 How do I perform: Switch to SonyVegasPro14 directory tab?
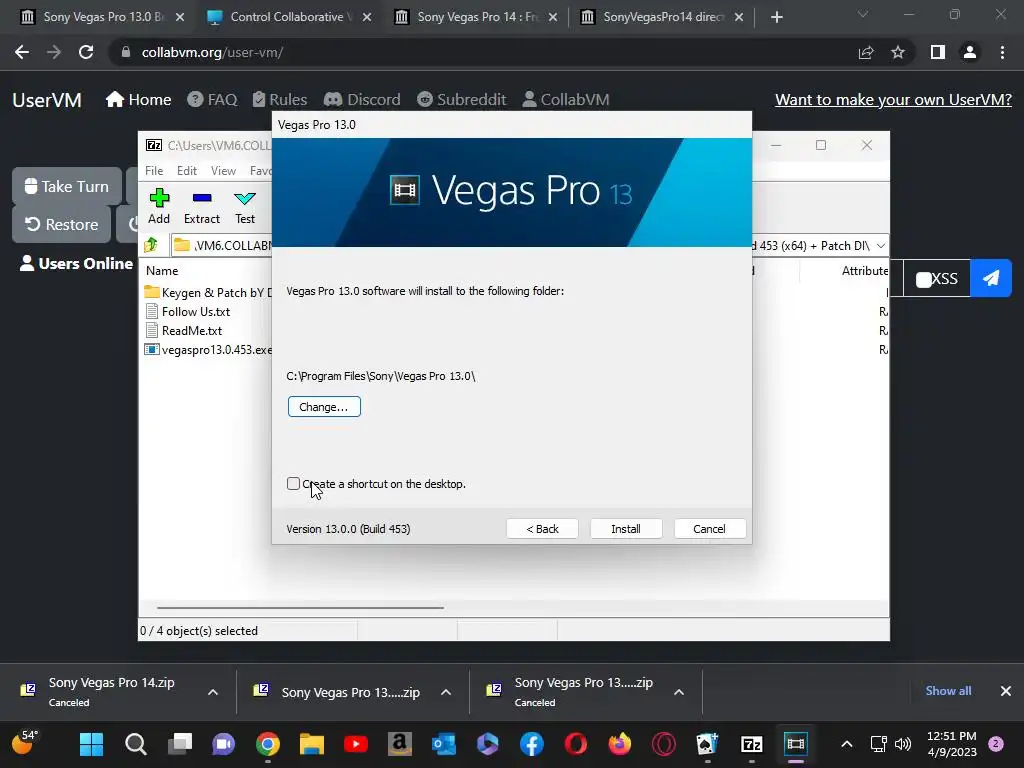tap(664, 17)
